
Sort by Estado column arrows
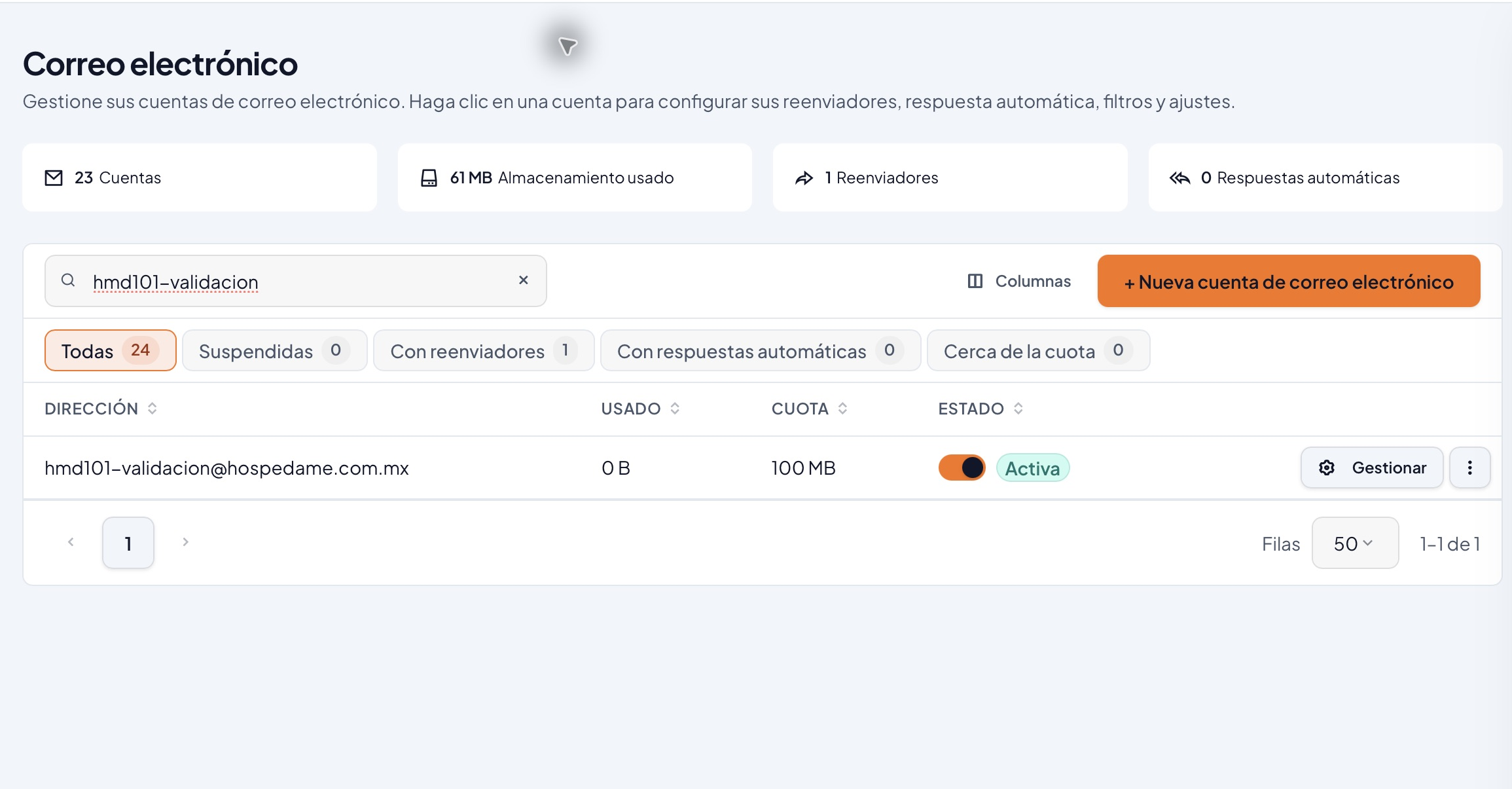point(1018,409)
